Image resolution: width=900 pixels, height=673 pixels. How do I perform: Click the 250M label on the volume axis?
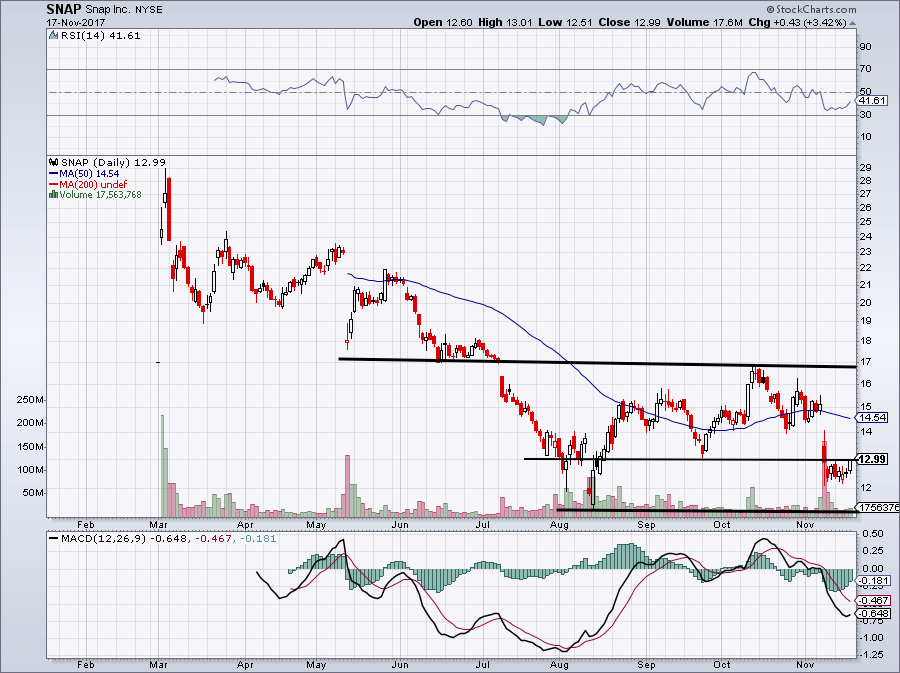click(x=30, y=400)
